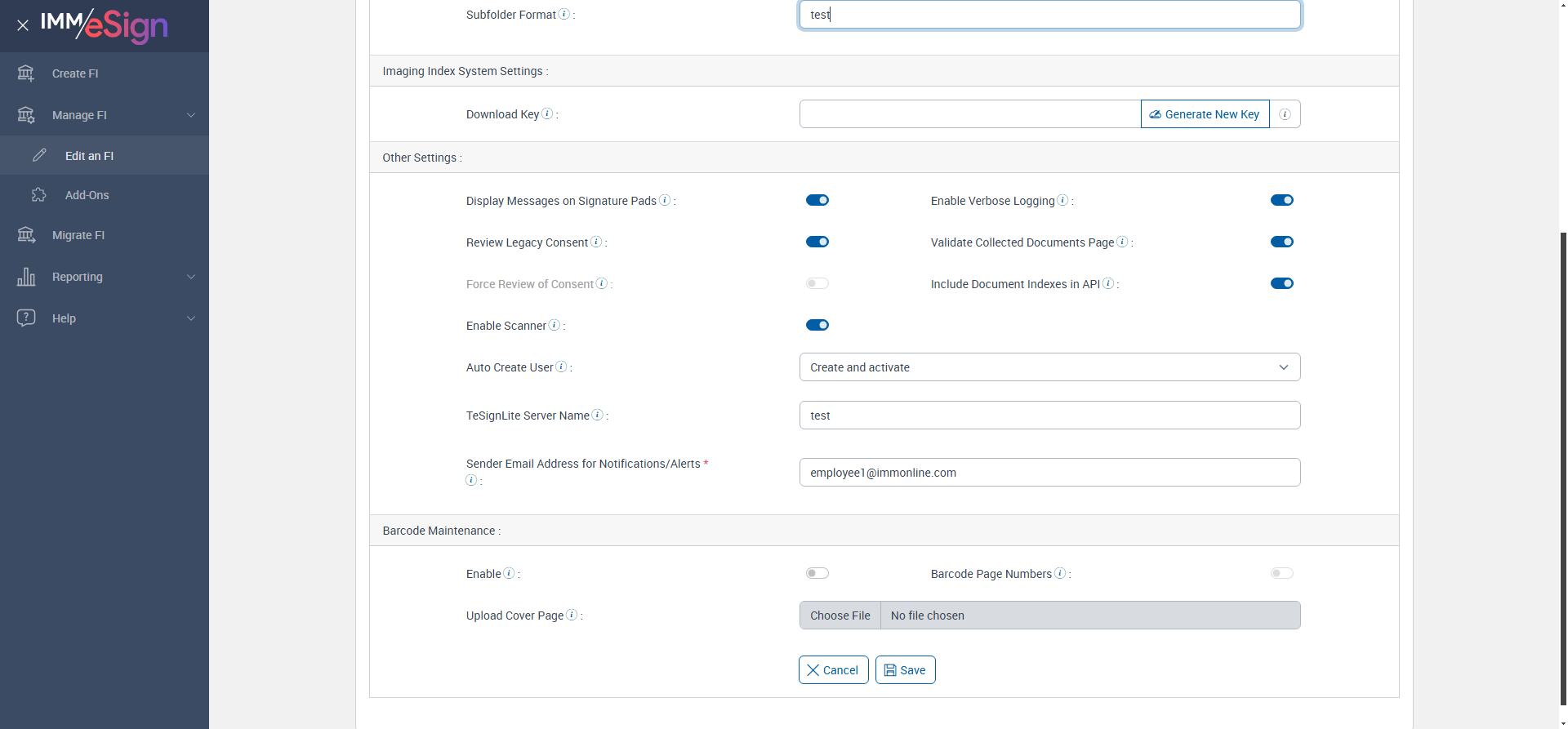Click the Add-Ons puzzle icon
This screenshot has width=1568, height=729.
point(39,195)
